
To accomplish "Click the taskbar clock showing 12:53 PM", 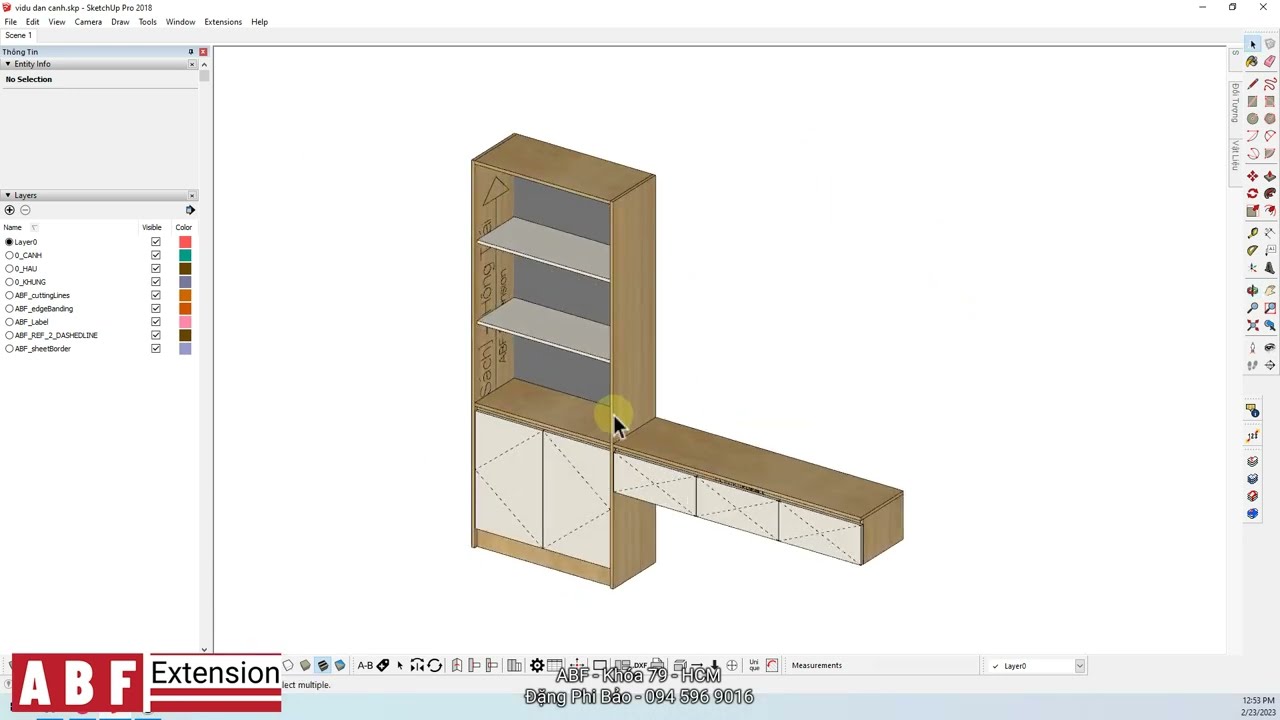I will click(1258, 701).
